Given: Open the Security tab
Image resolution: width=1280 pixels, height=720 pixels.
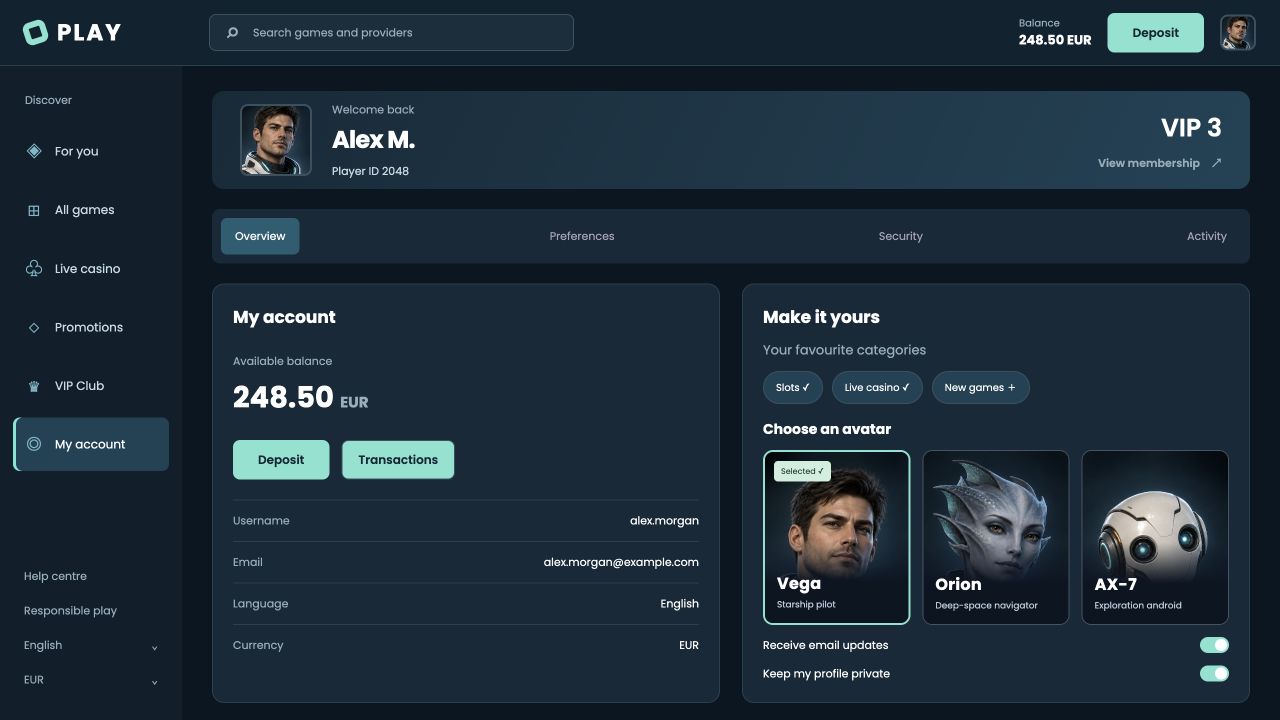Looking at the screenshot, I should click(900, 236).
